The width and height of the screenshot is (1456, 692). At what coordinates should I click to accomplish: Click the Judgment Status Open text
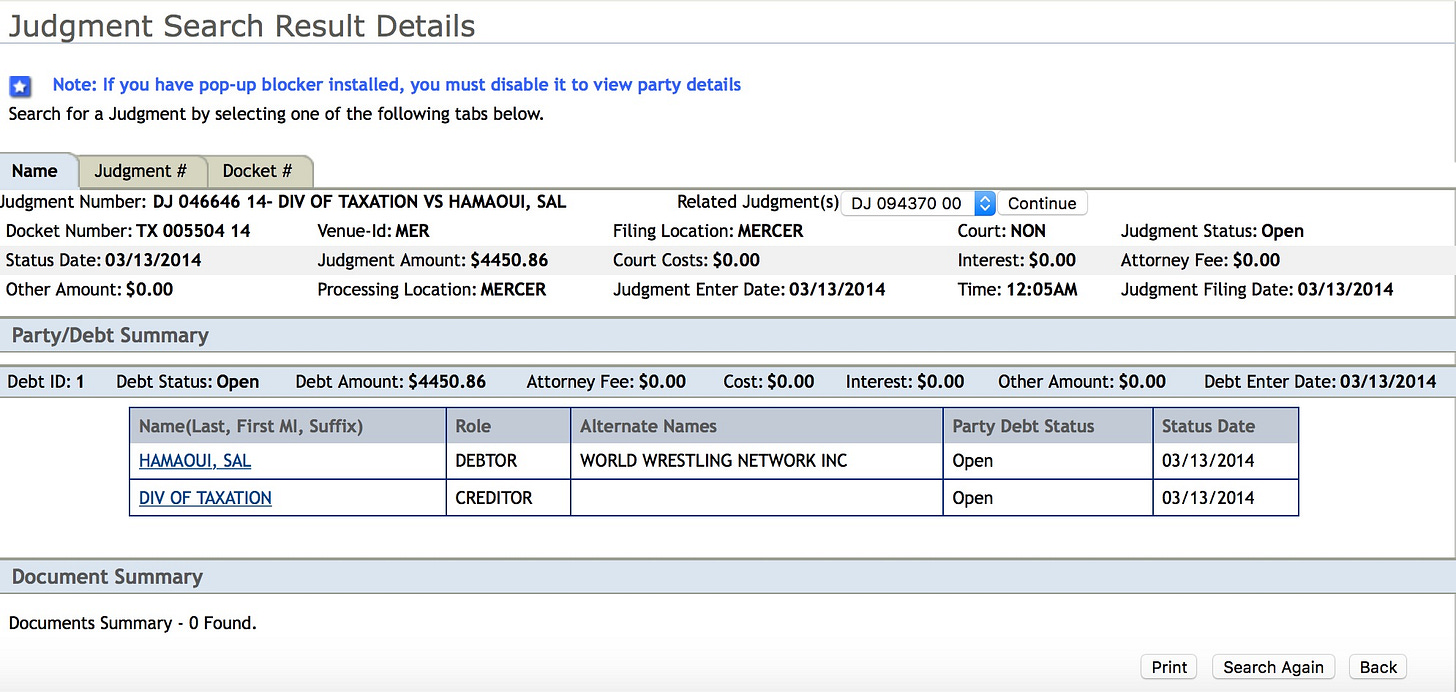click(1213, 231)
